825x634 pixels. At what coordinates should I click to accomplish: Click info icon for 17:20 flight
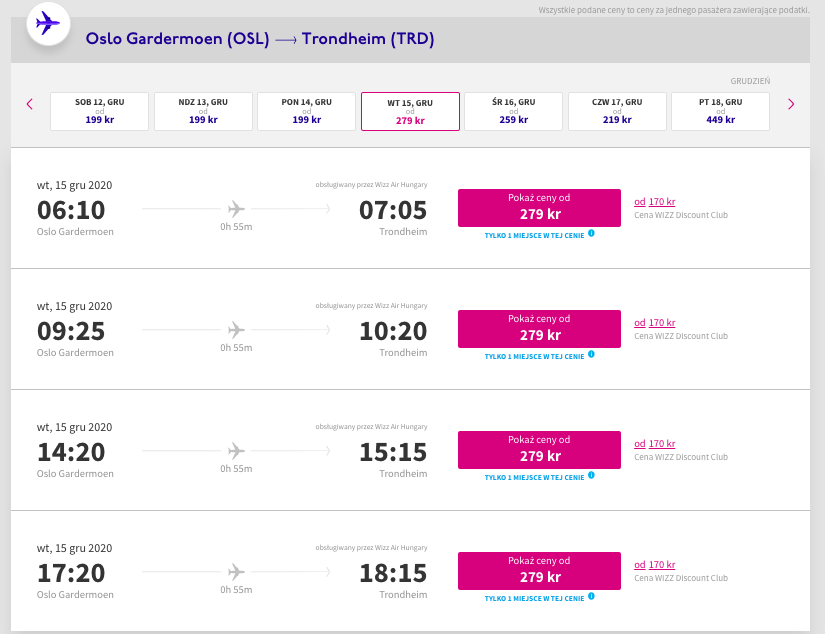pos(591,596)
